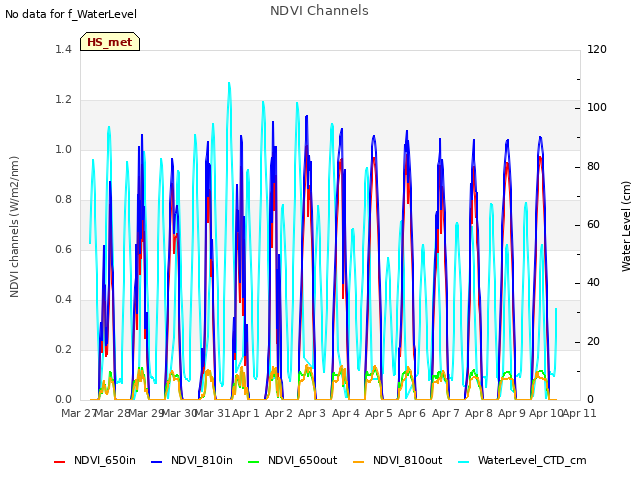The image size is (640, 480).
Task: Click the red NDVI_650in legend swatch
Action: (60, 462)
